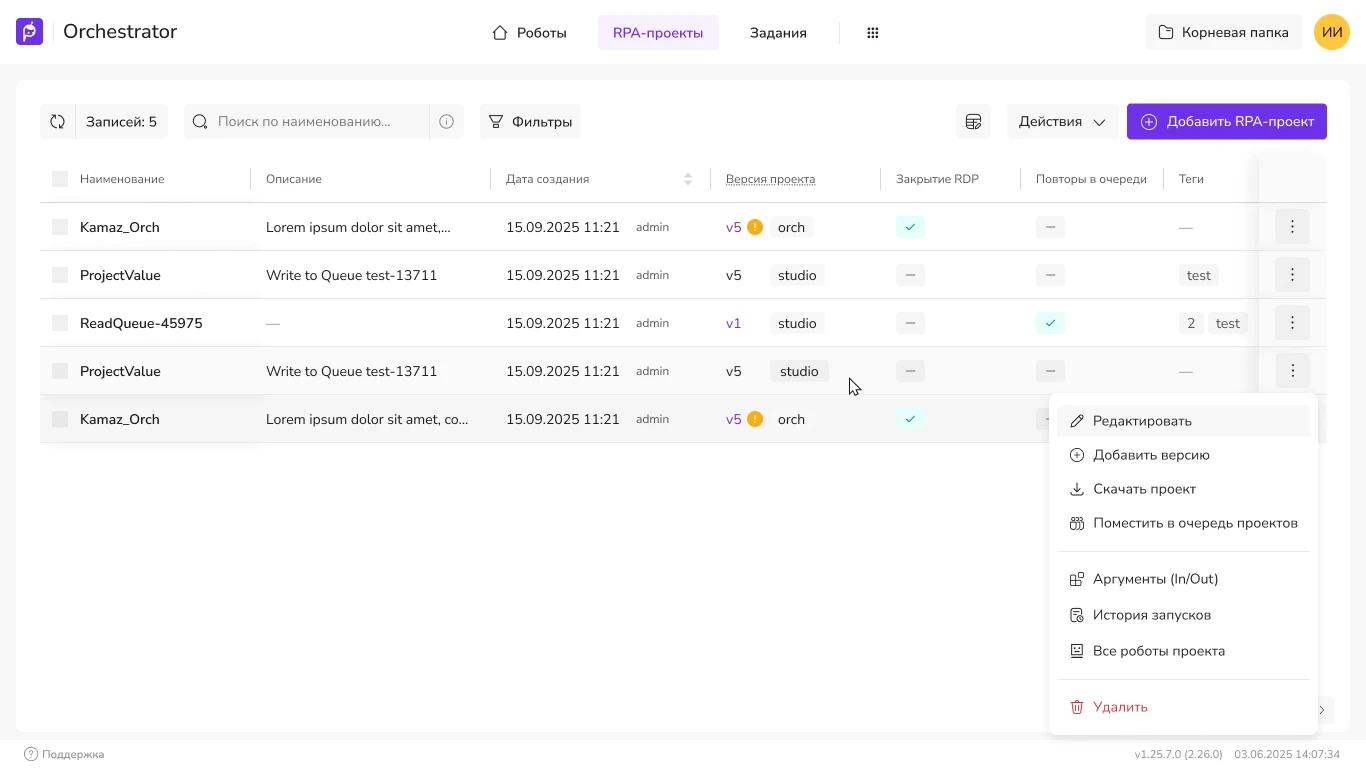
Task: Select all rows with header checkbox
Action: pos(60,179)
